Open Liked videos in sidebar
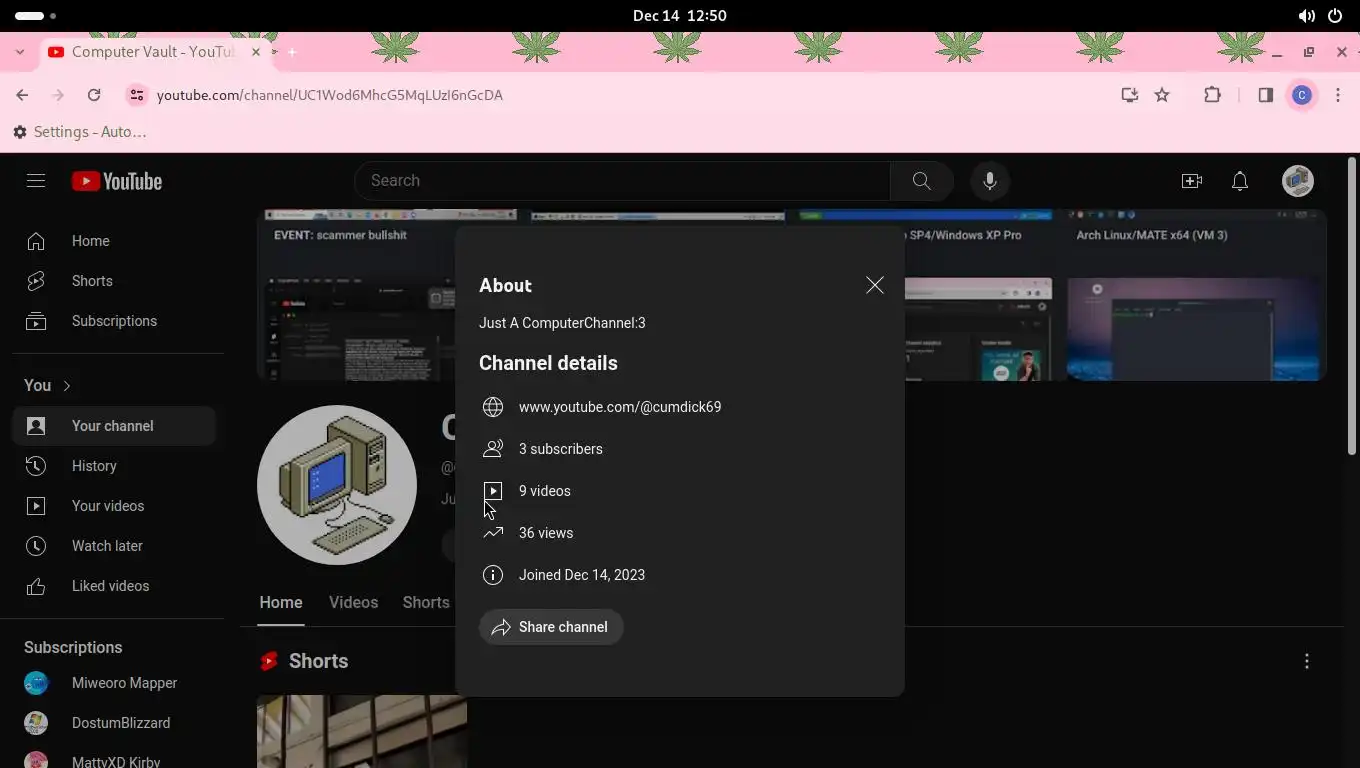 point(114,586)
